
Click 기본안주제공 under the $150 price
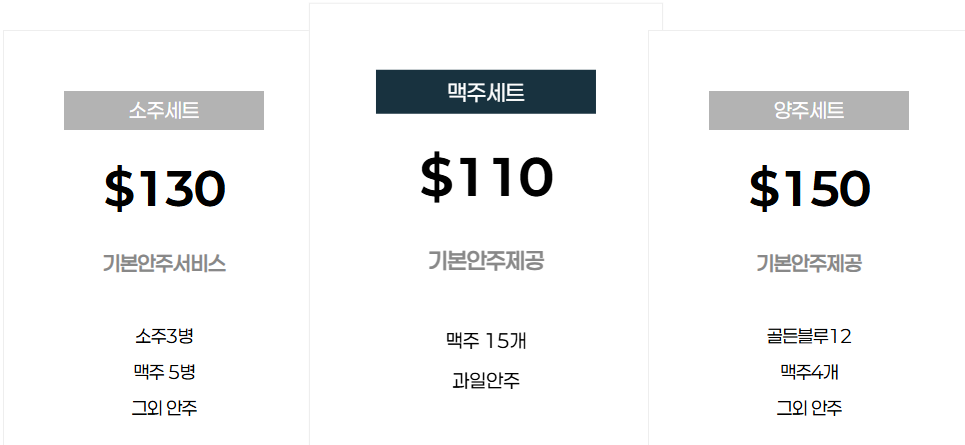pos(809,264)
